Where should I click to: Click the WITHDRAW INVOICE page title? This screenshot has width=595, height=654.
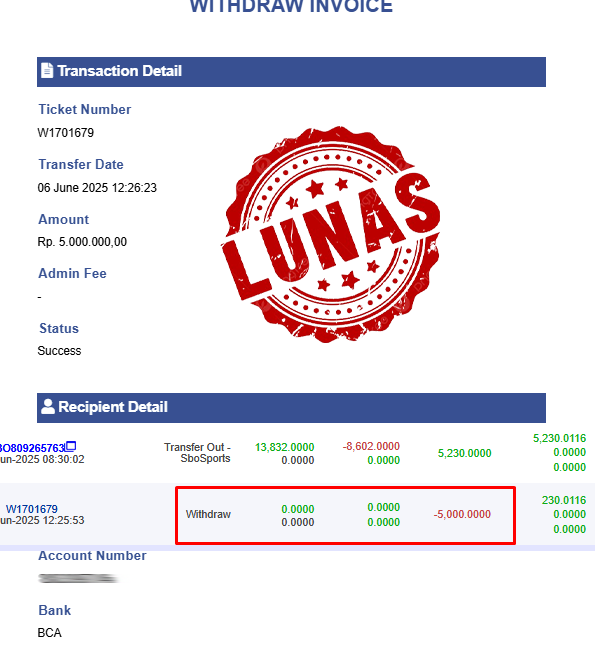click(x=291, y=6)
